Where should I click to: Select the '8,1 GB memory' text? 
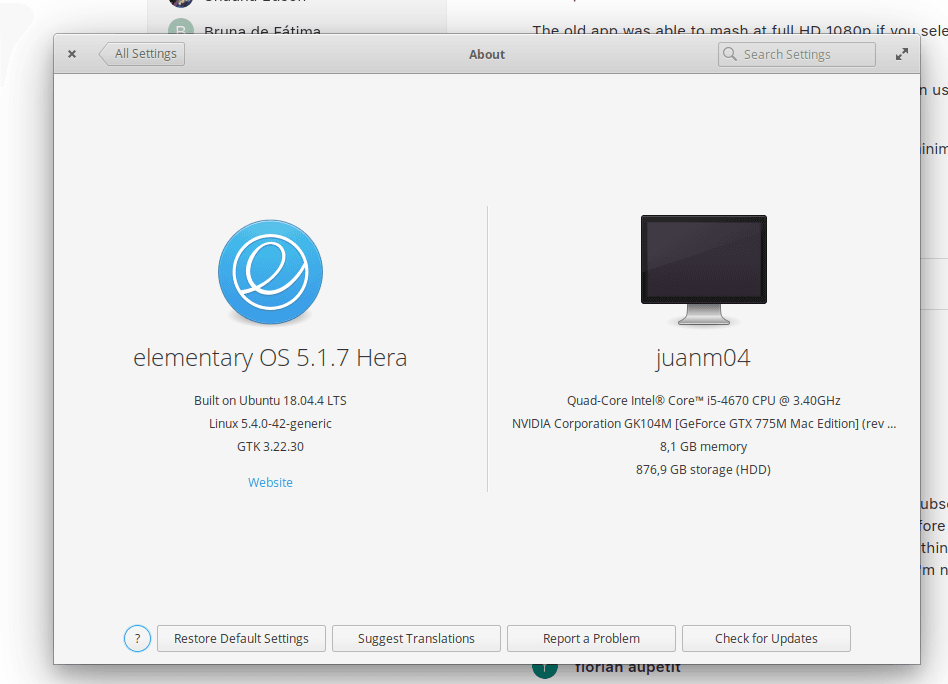tap(703, 446)
